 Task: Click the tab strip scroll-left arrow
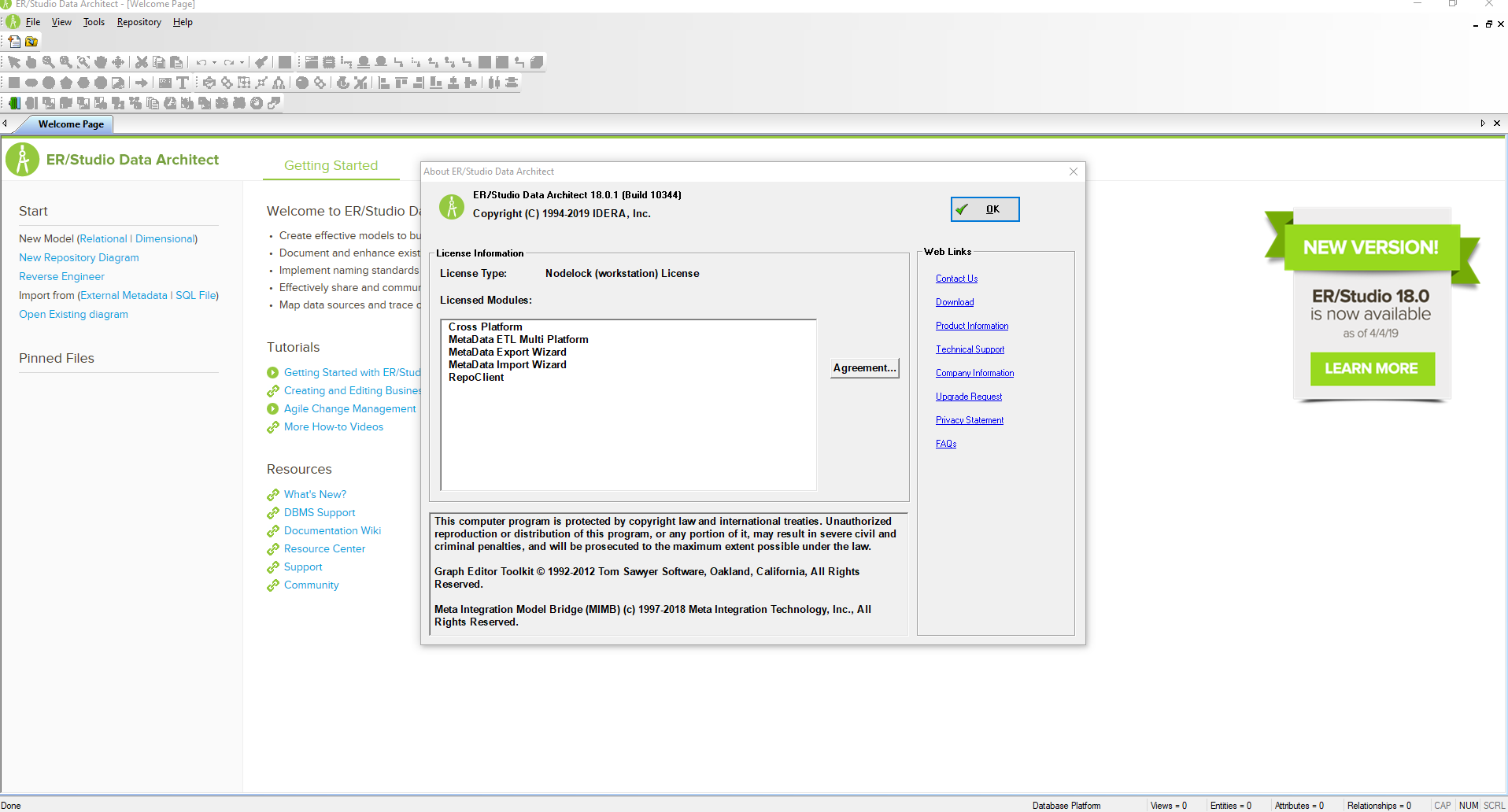pos(5,124)
